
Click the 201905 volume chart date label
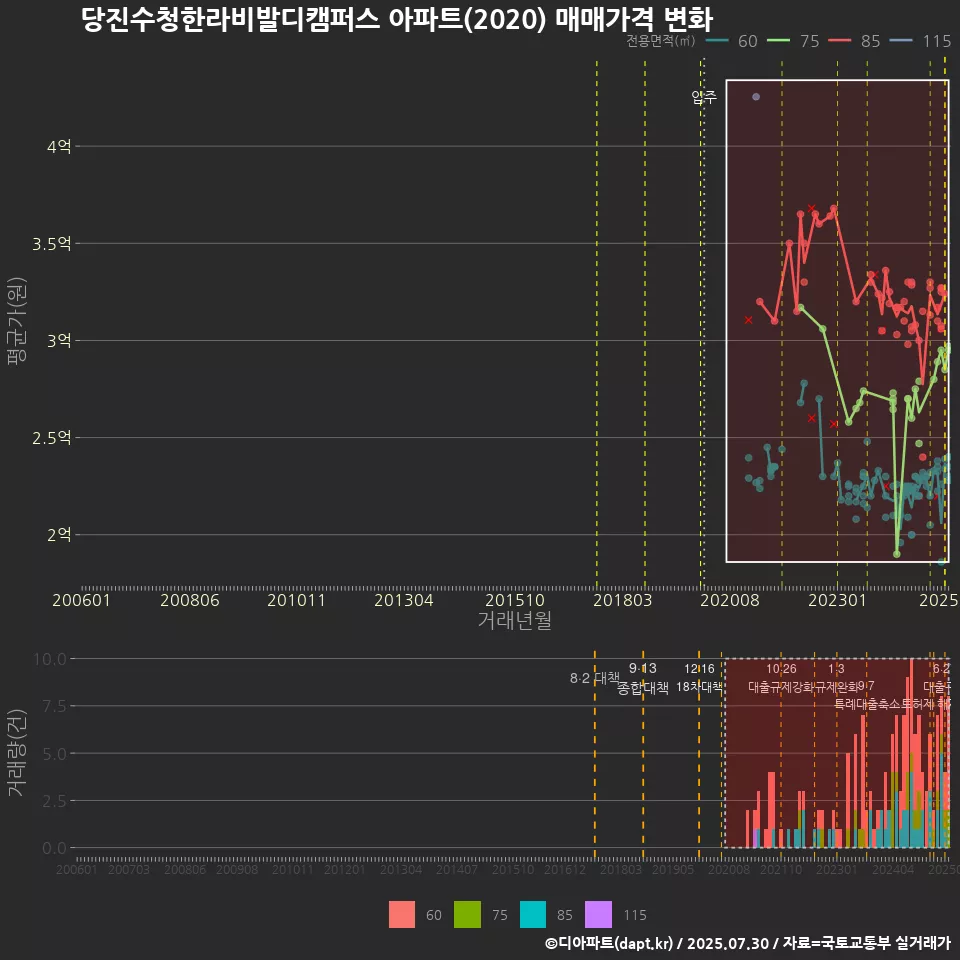[673, 869]
